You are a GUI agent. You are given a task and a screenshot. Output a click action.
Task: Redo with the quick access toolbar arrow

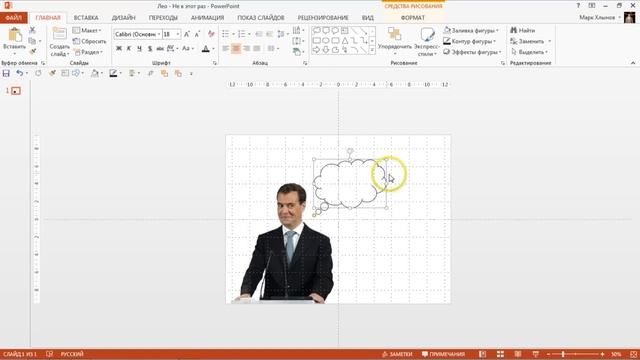(38, 73)
